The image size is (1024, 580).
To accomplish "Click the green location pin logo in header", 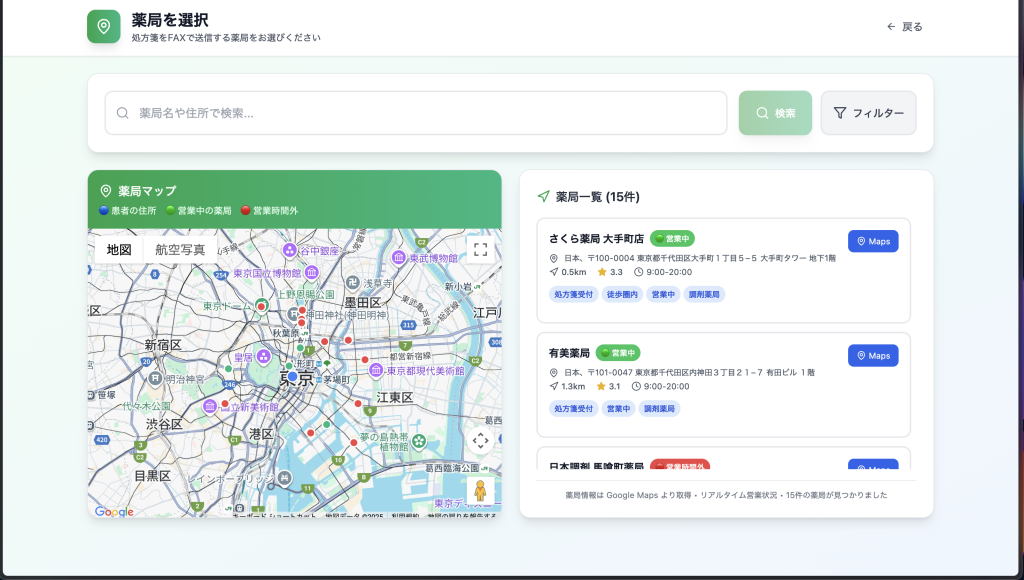I will [103, 27].
